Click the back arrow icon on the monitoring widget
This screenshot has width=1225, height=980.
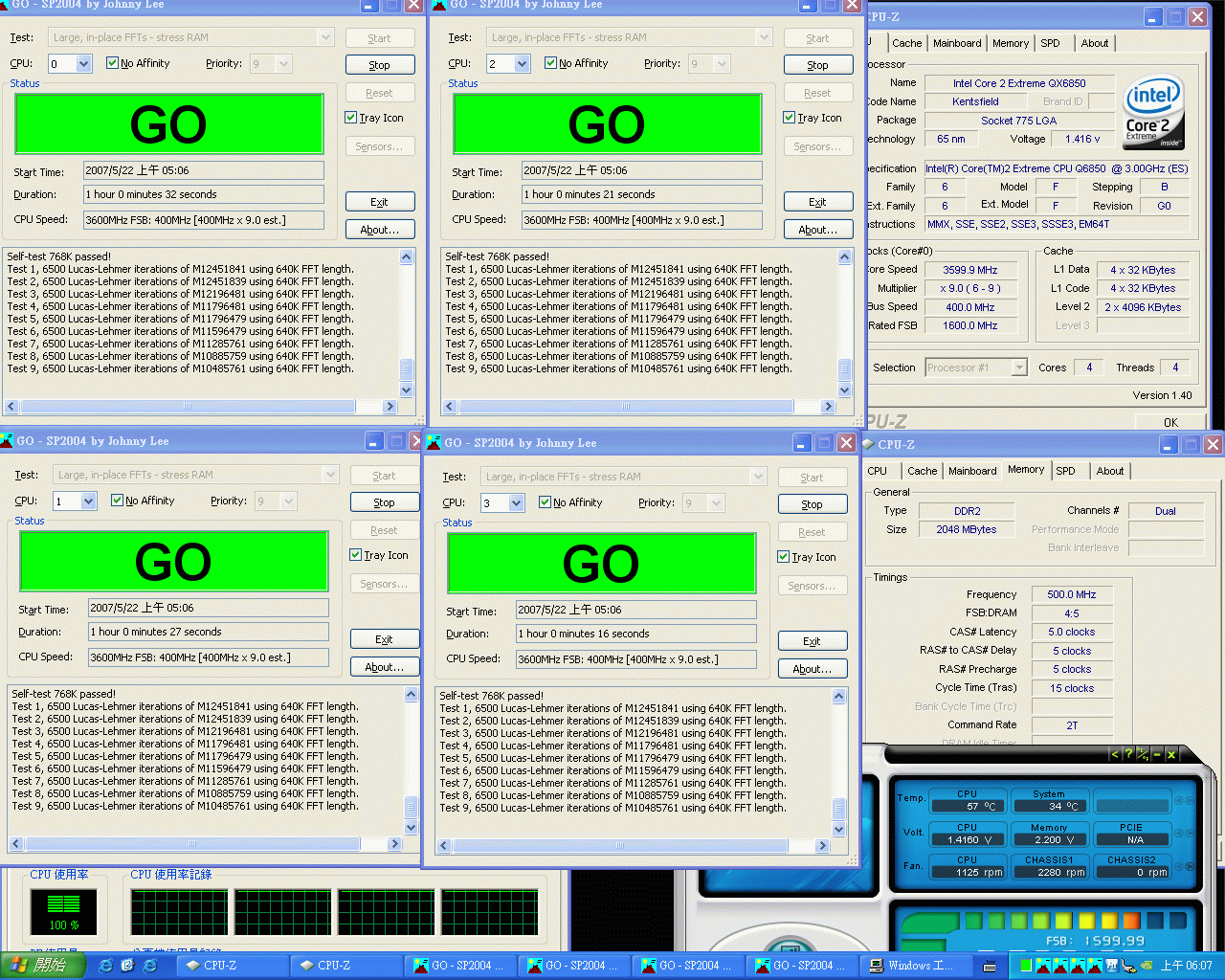coord(1114,754)
